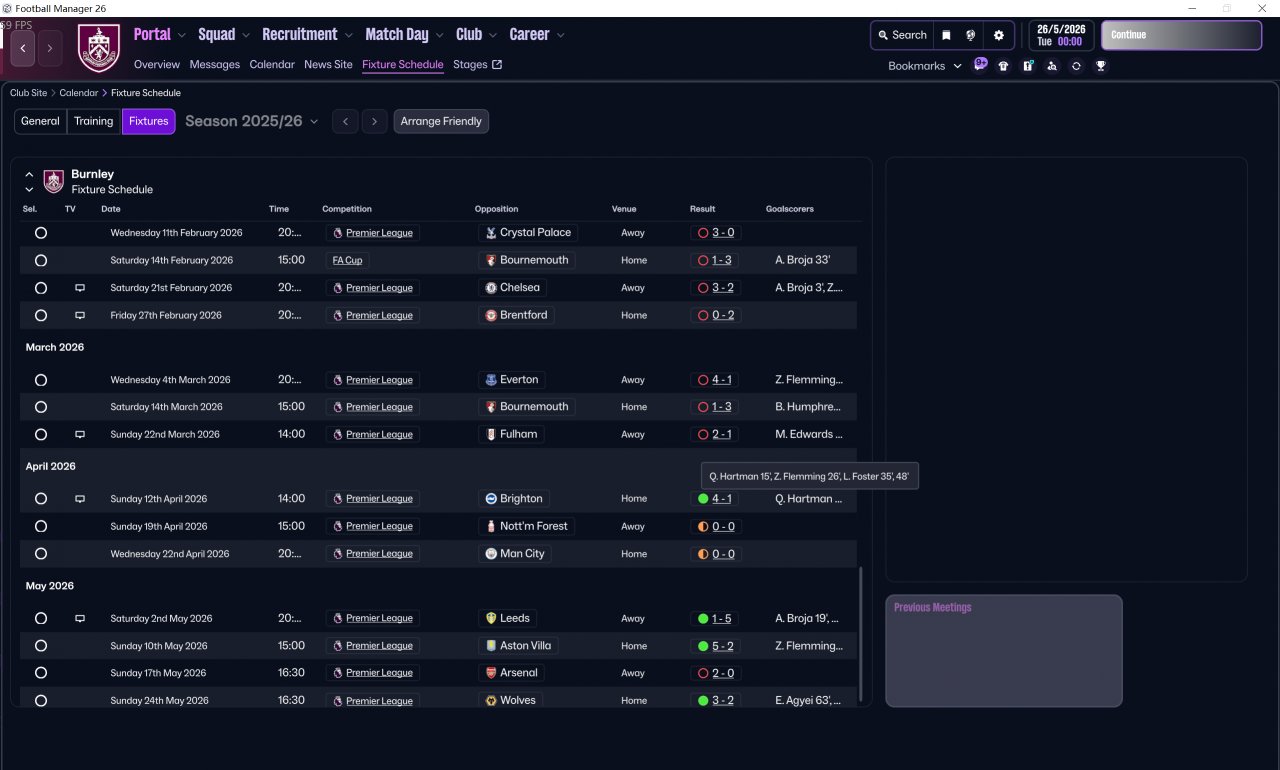Click the Aston Villa club badge

point(490,646)
